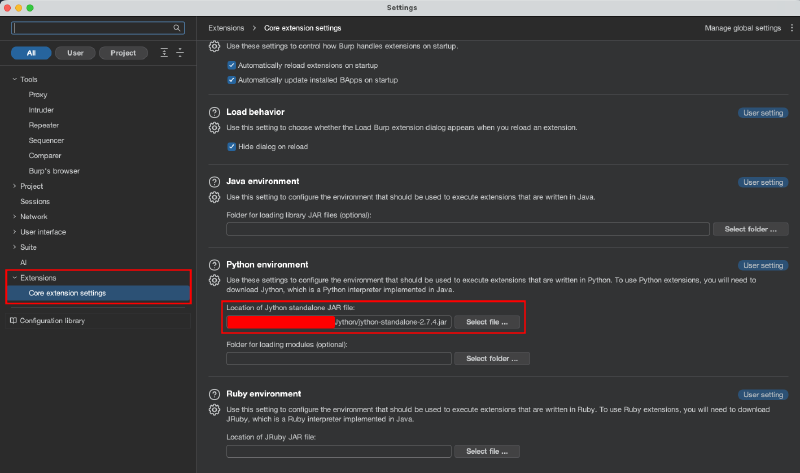Click the help icon next to Java environment
Viewport: 800px width, 473px height.
pos(213,182)
